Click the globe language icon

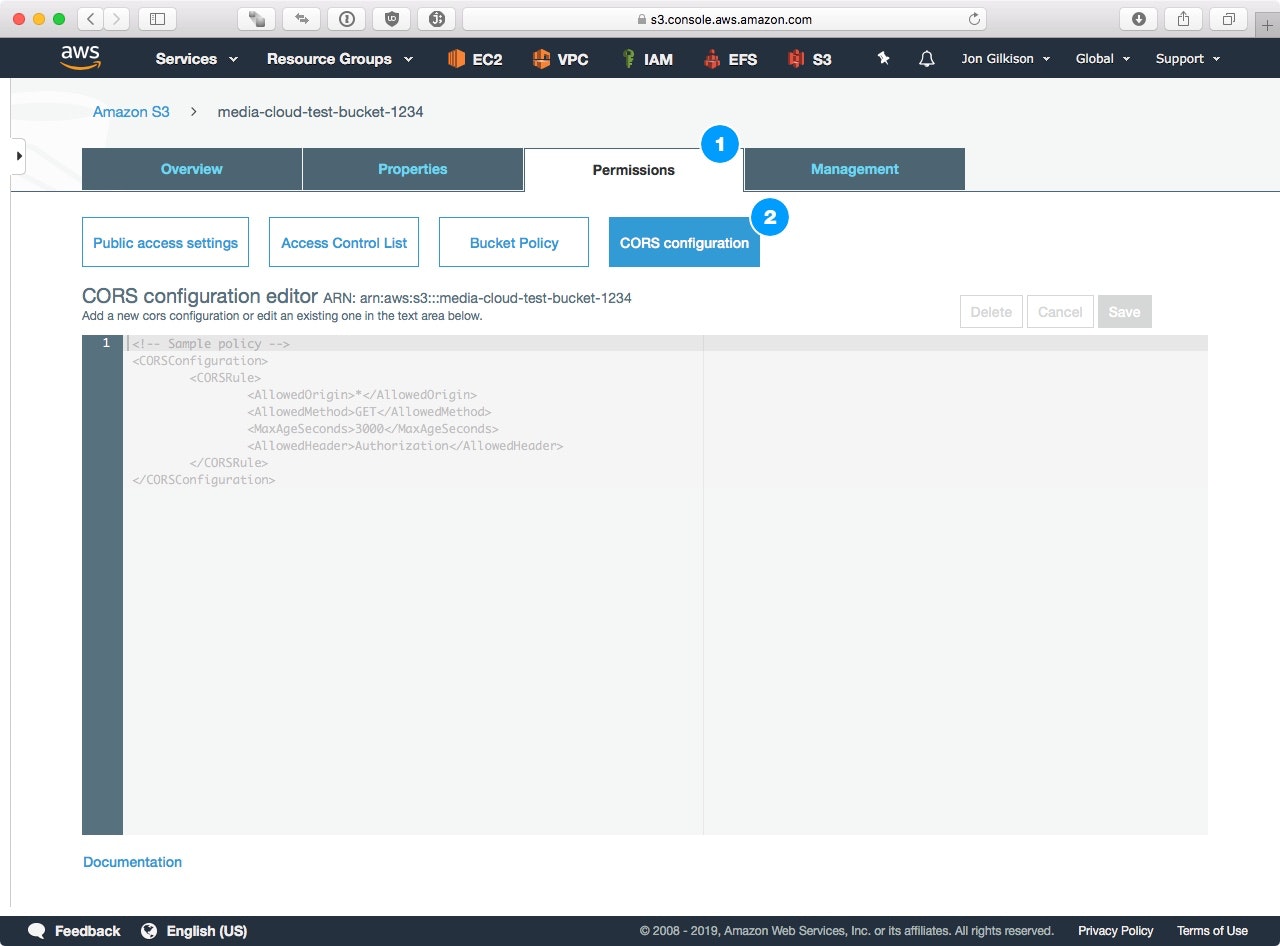click(149, 931)
